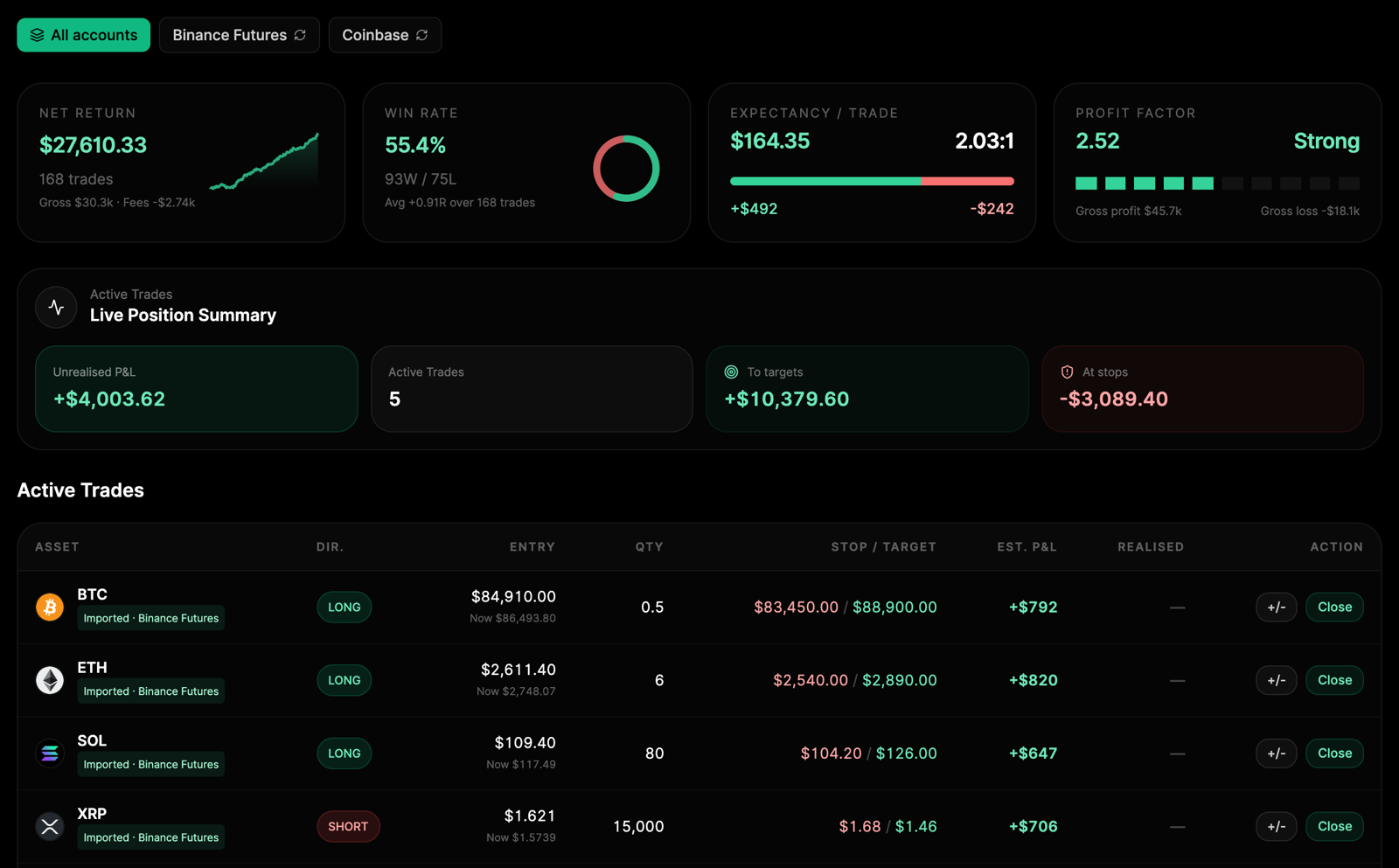Click the ETH est. P&L +$820
Screen dimensions: 1399x868
point(1033,680)
